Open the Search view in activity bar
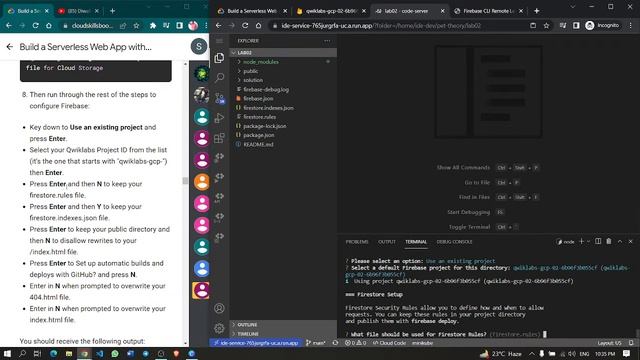The image size is (640, 360). (x=219, y=77)
